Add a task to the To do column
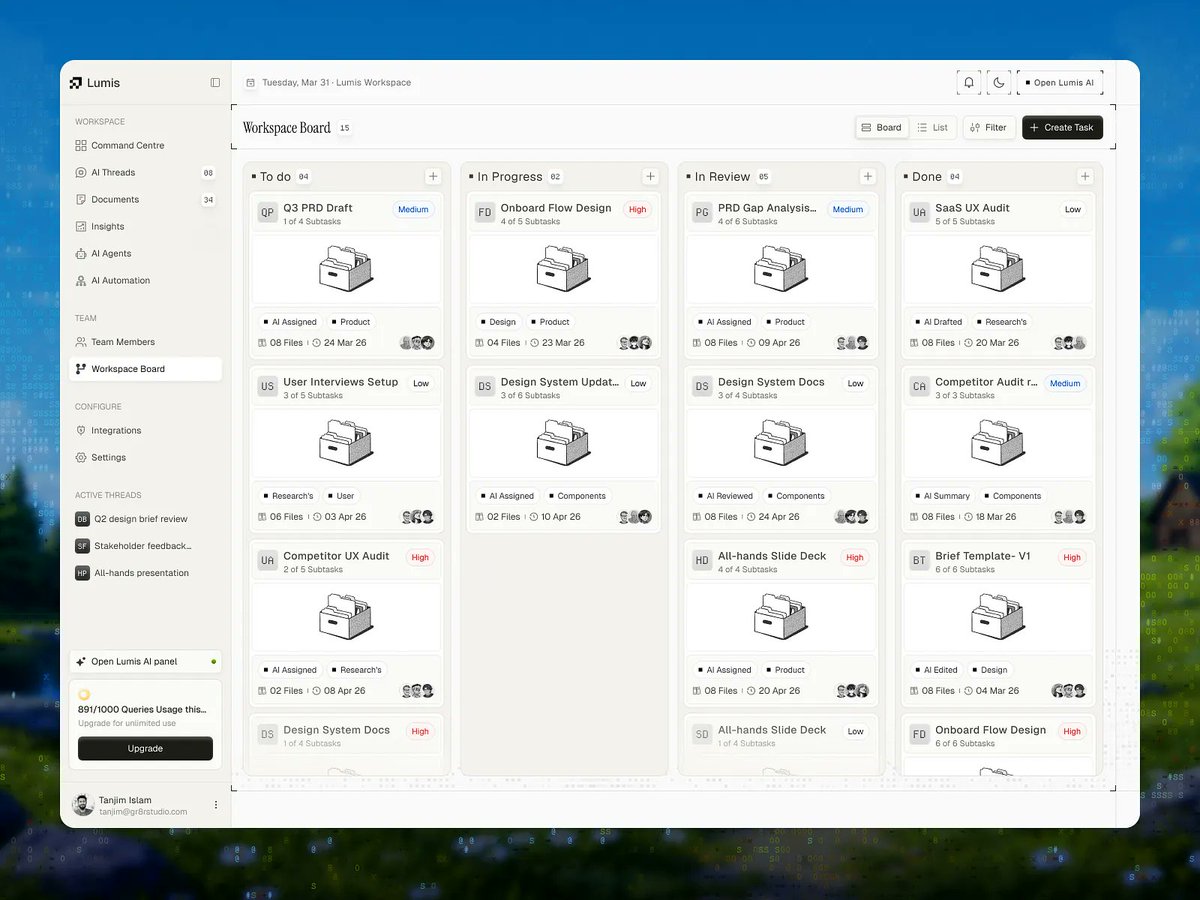The image size is (1200, 900). (433, 177)
